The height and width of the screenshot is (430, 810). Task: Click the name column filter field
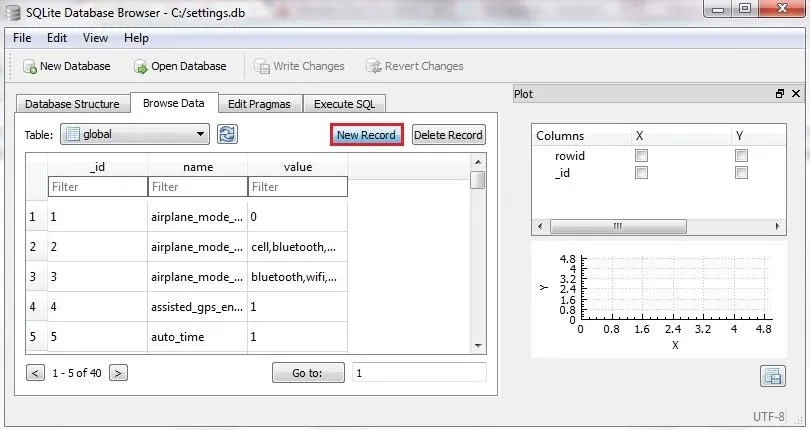(197, 187)
